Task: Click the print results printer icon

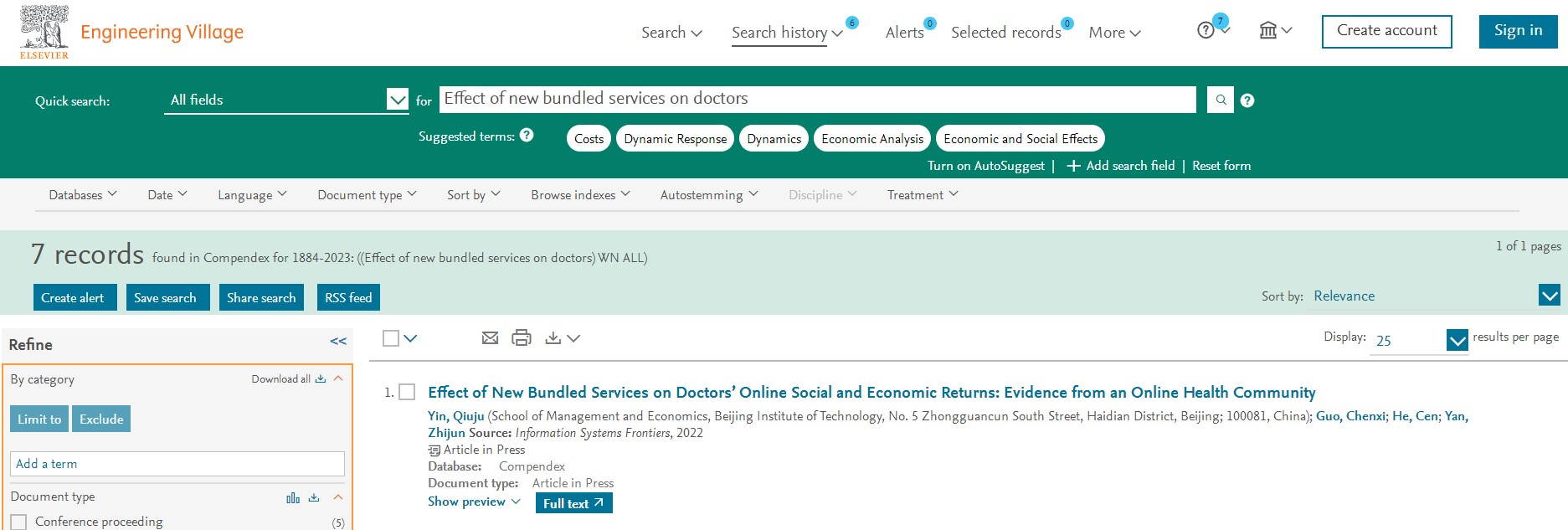Action: click(522, 338)
